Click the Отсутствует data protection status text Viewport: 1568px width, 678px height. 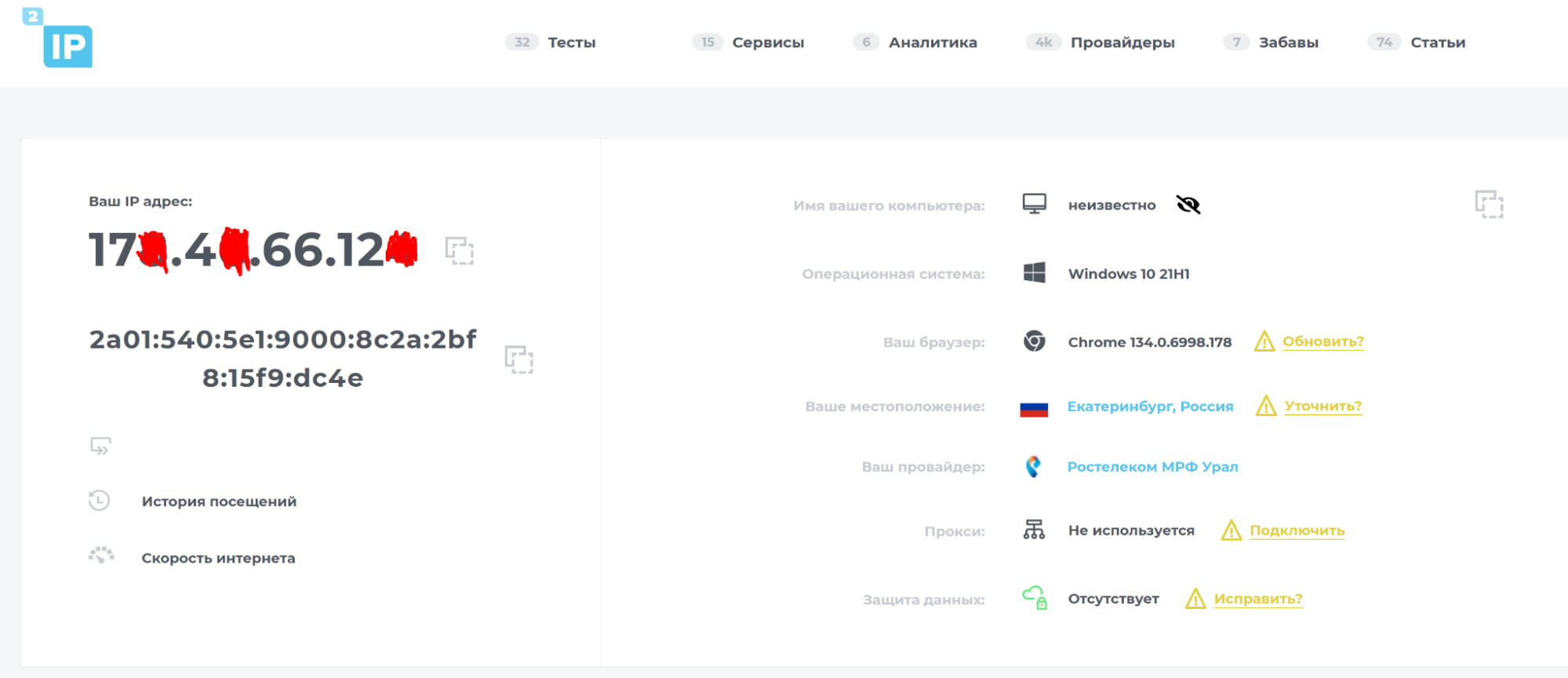[1113, 599]
